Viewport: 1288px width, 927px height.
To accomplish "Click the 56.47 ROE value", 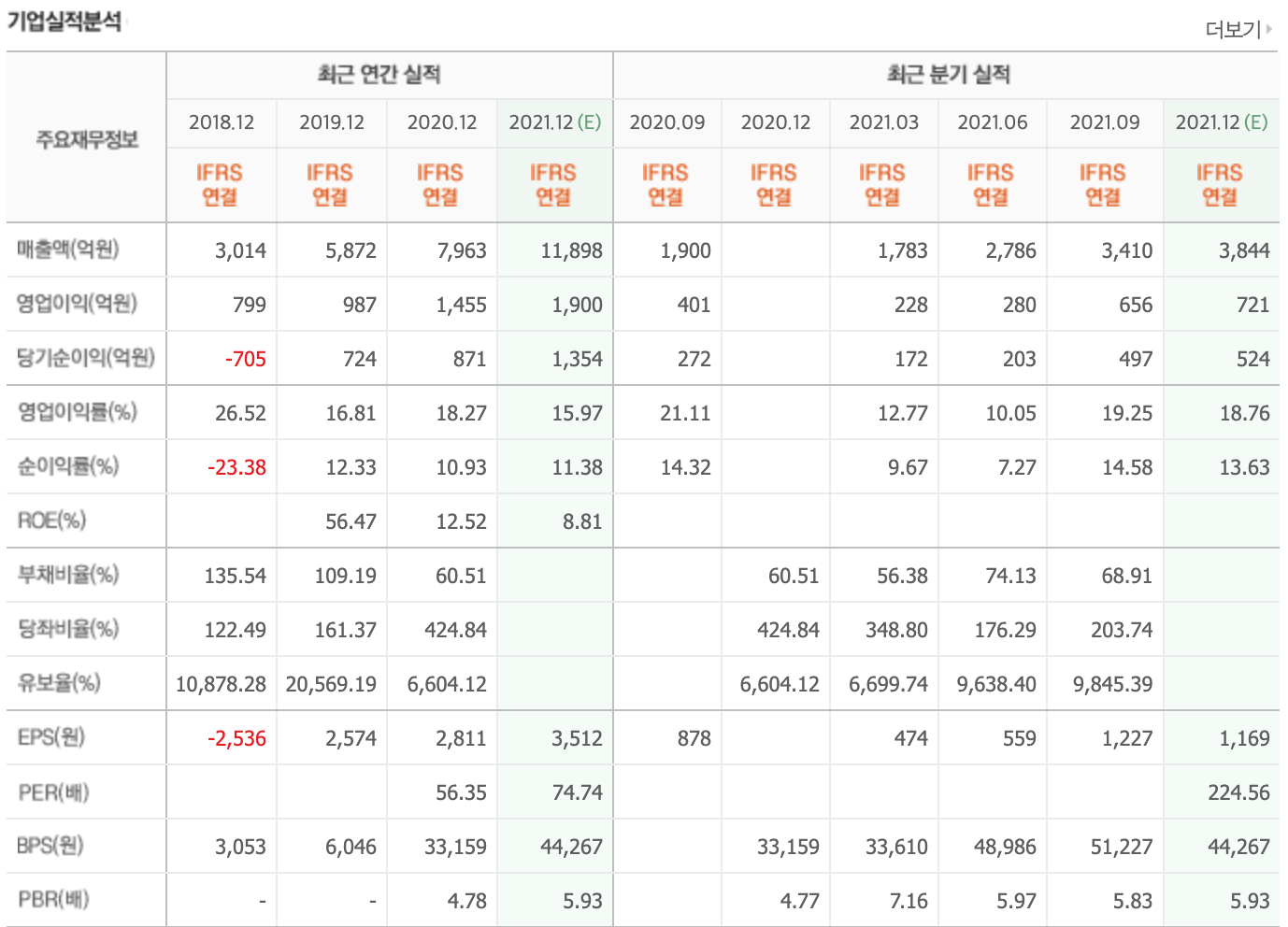I will (351, 521).
